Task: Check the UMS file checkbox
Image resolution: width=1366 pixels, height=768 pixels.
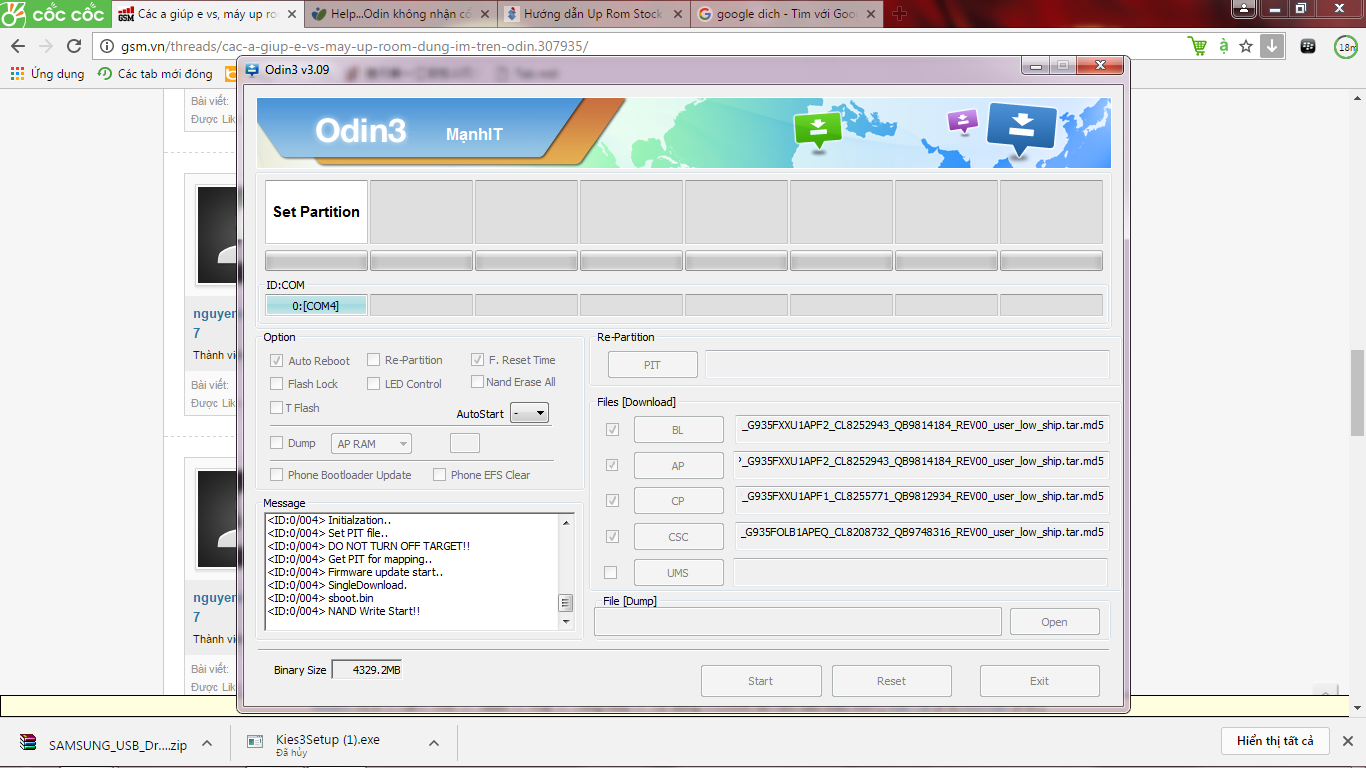Action: coord(611,573)
